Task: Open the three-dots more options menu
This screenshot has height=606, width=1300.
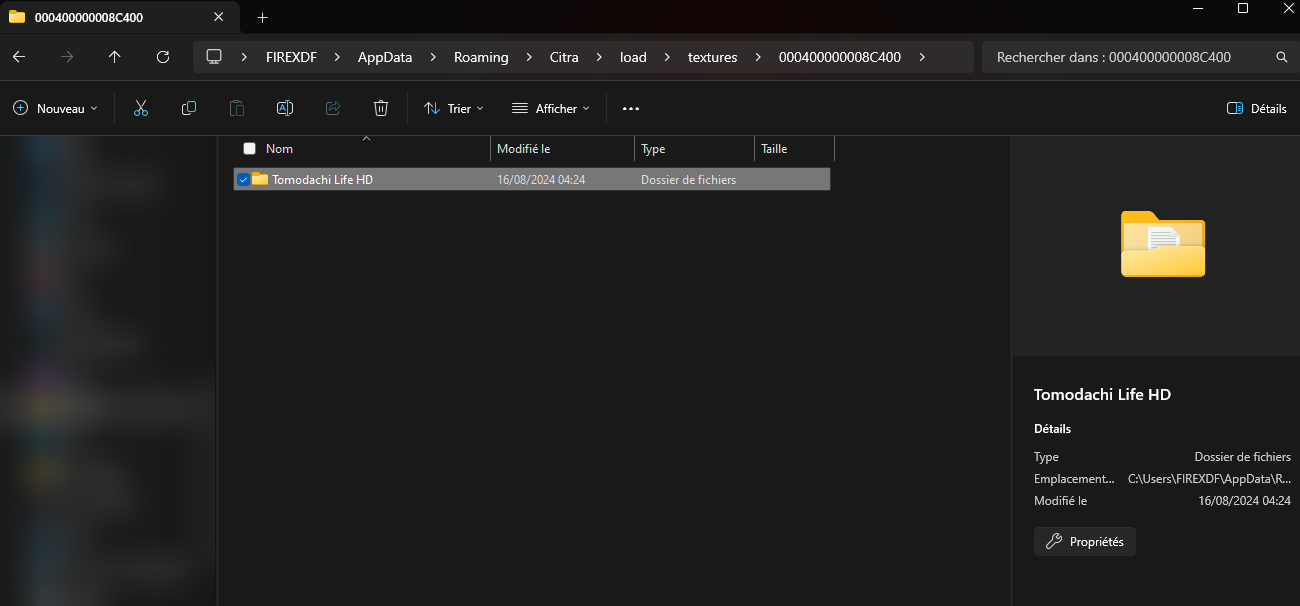Action: [x=630, y=108]
